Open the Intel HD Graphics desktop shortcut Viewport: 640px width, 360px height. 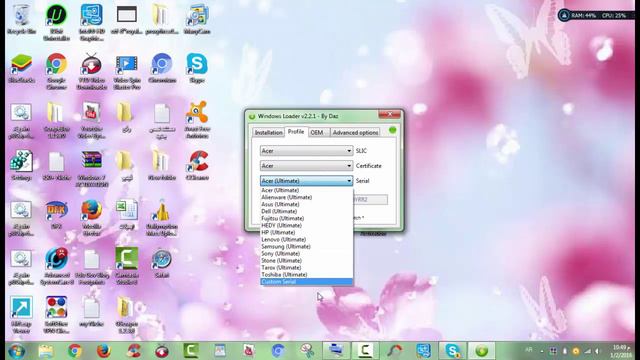[91, 22]
